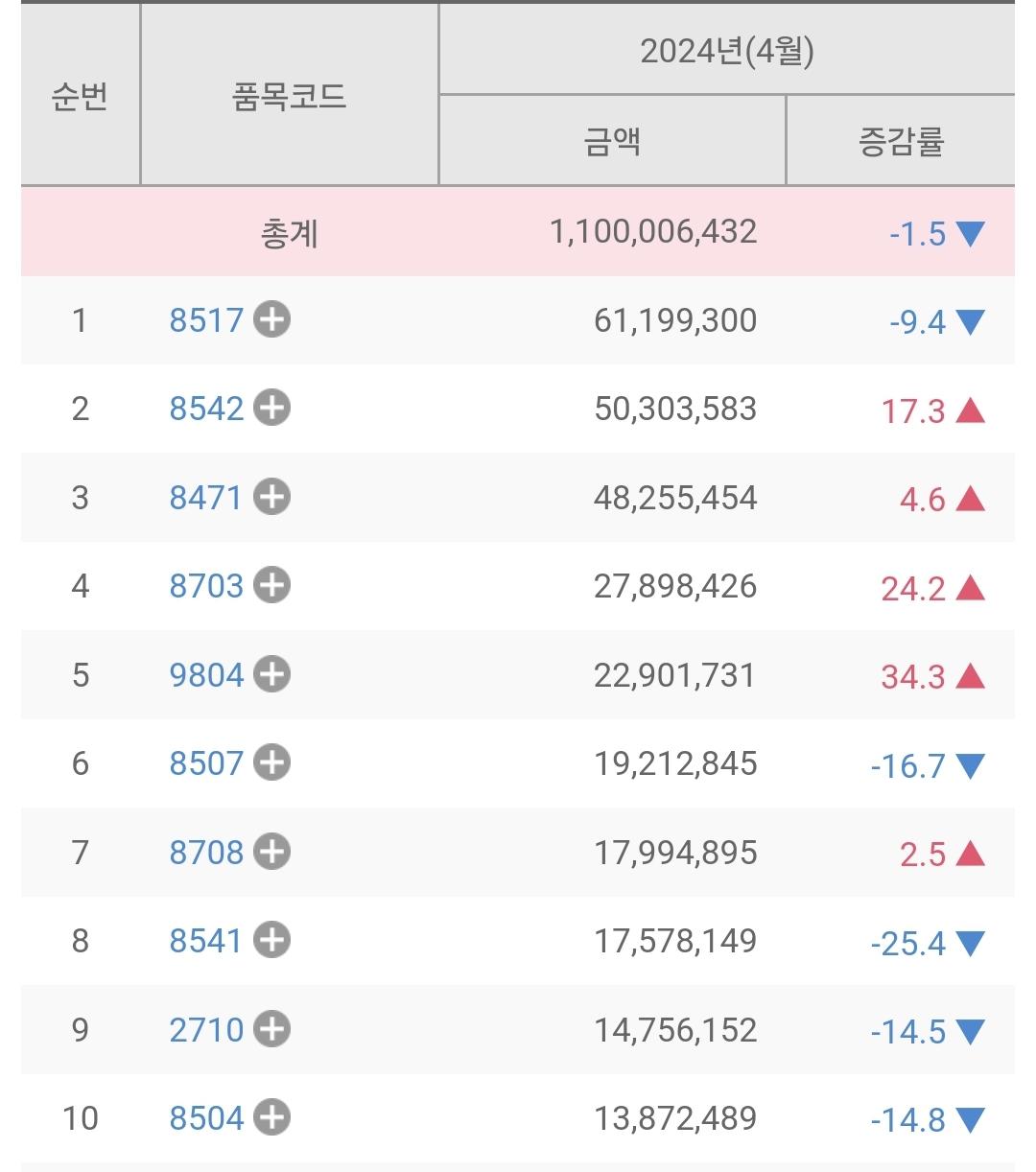This screenshot has width=1036, height=1172.
Task: Expand item code 8517 with plus icon
Action: (x=271, y=319)
